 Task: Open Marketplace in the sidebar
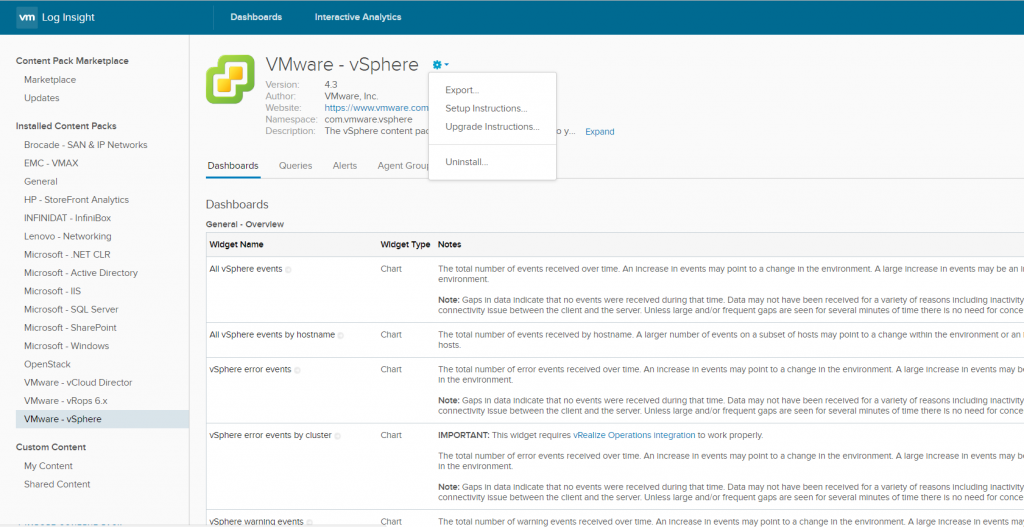click(50, 80)
